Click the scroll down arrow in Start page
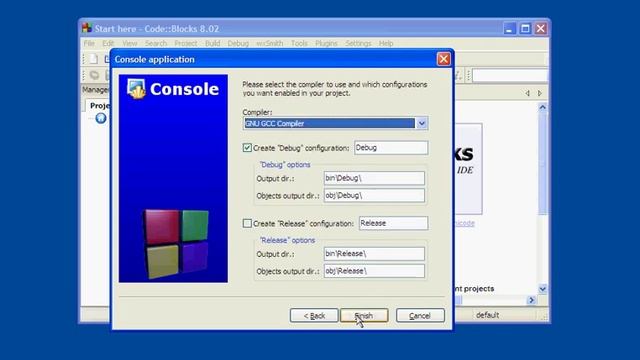Image resolution: width=640 pixels, height=360 pixels. click(542, 289)
